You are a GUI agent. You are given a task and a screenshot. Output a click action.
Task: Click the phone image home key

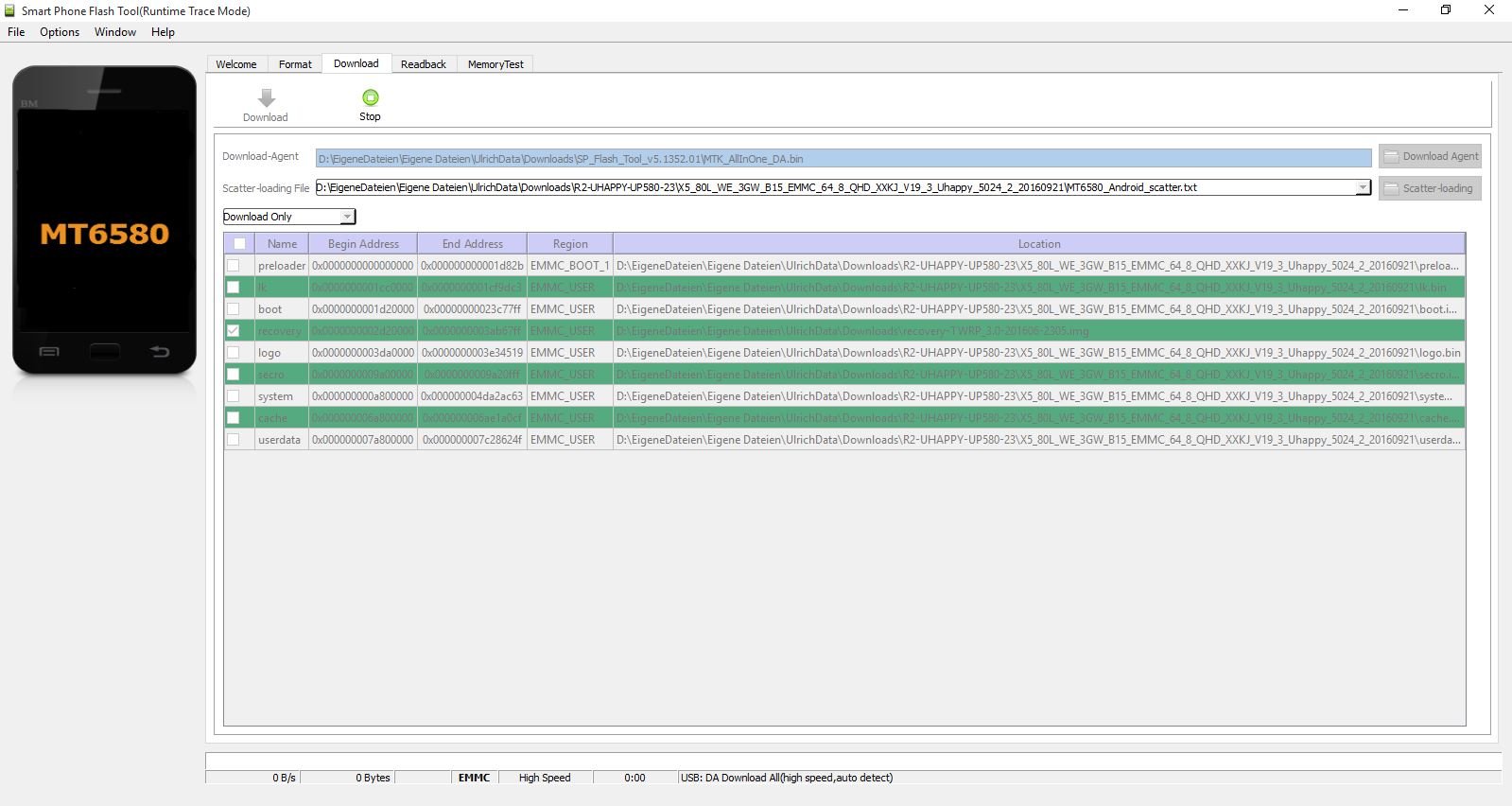point(104,352)
